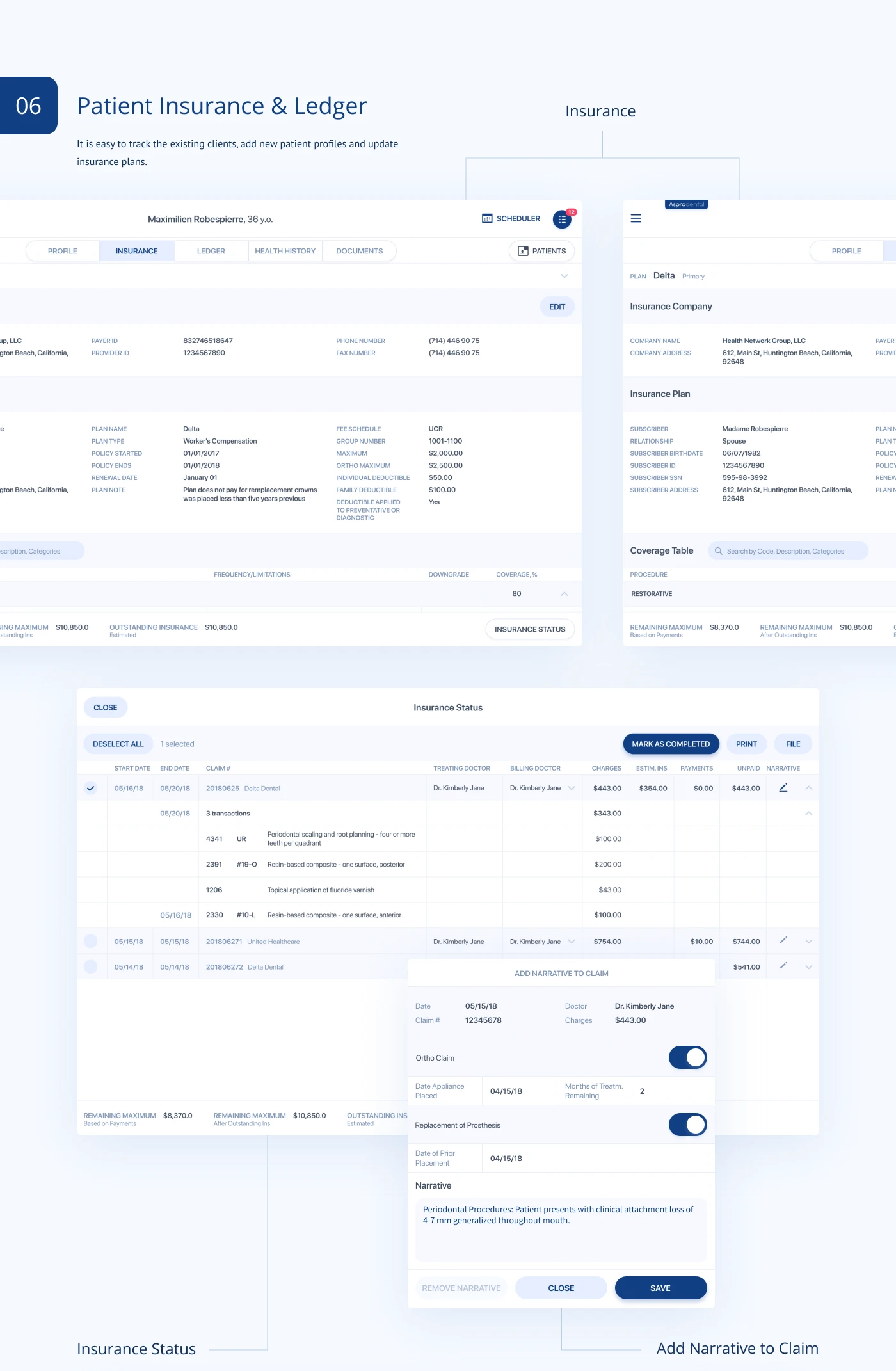Screen dimensions: 896x1371
Task: Open the Documents tab
Action: click(x=360, y=251)
